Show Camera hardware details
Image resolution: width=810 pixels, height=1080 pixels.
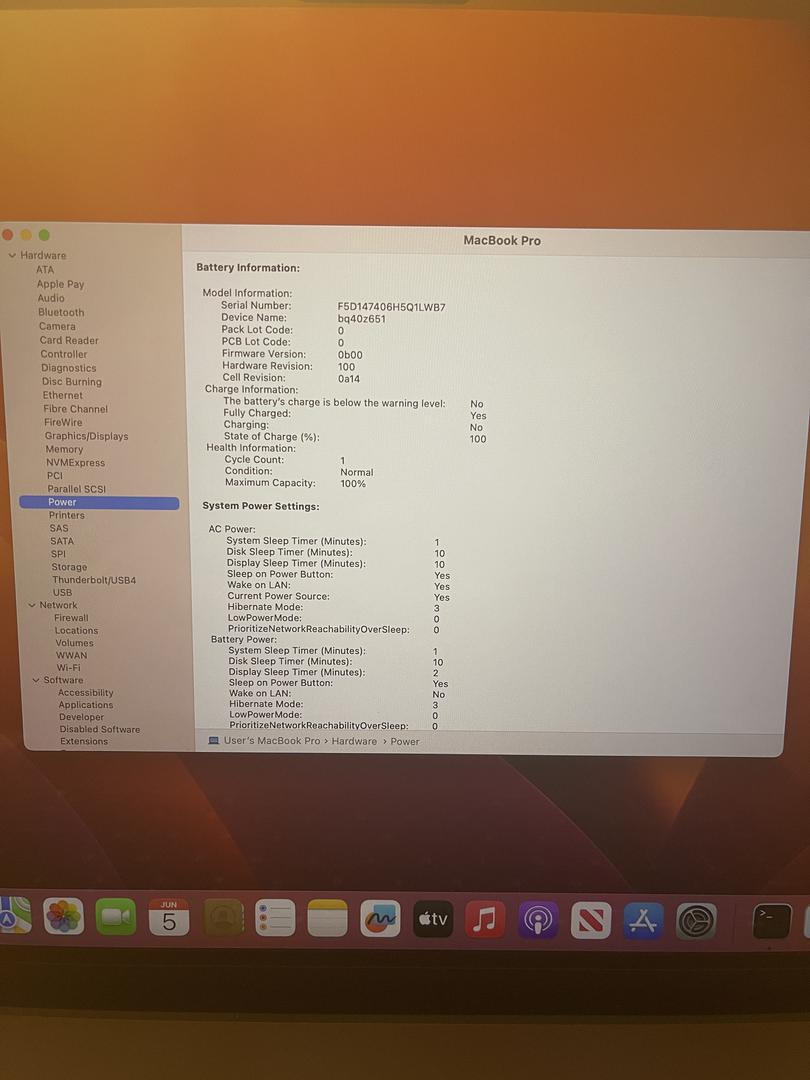(57, 326)
